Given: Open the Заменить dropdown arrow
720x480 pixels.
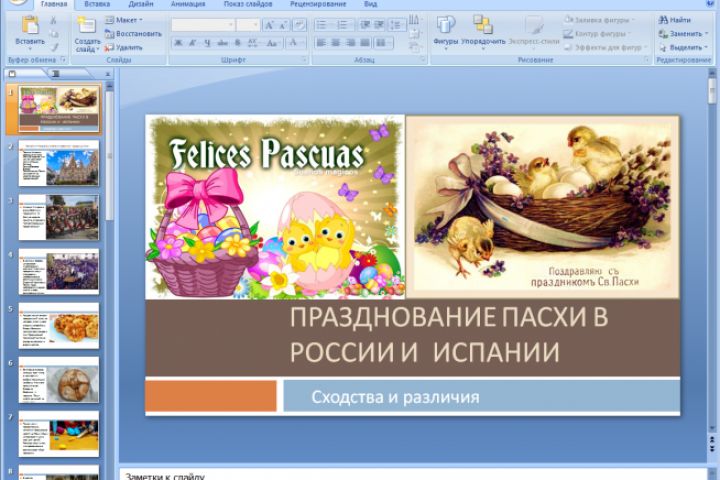Looking at the screenshot, I should [706, 34].
